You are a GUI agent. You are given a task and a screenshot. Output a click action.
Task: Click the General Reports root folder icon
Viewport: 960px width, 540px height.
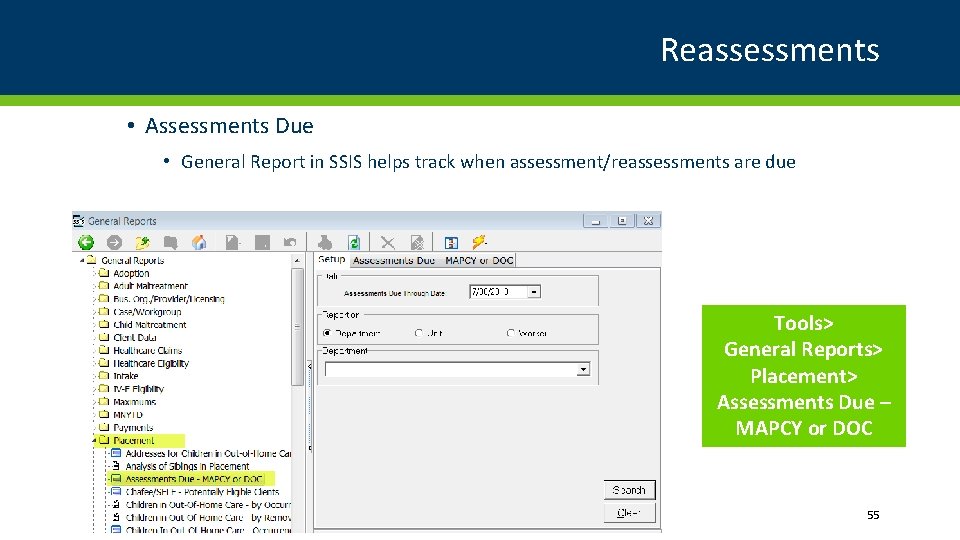coord(92,260)
